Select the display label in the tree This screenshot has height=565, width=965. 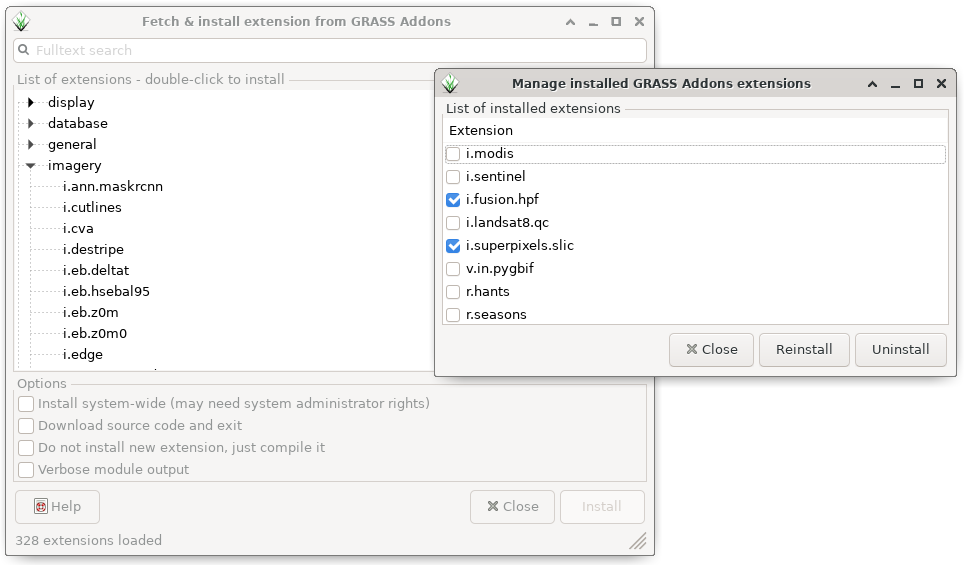[71, 102]
